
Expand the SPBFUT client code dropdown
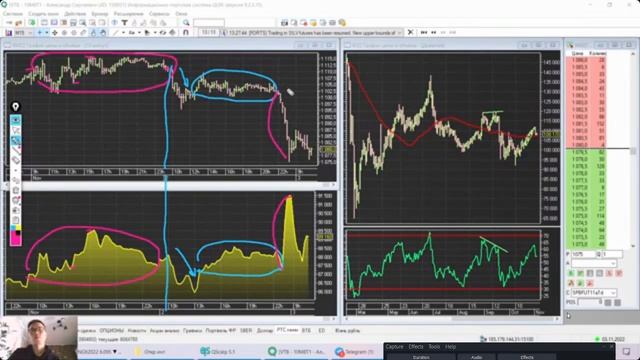pyautogui.click(x=613, y=293)
